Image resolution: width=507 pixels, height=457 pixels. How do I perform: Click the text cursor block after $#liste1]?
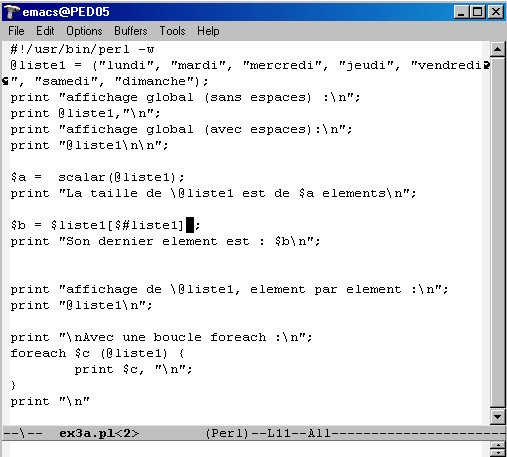pos(190,225)
